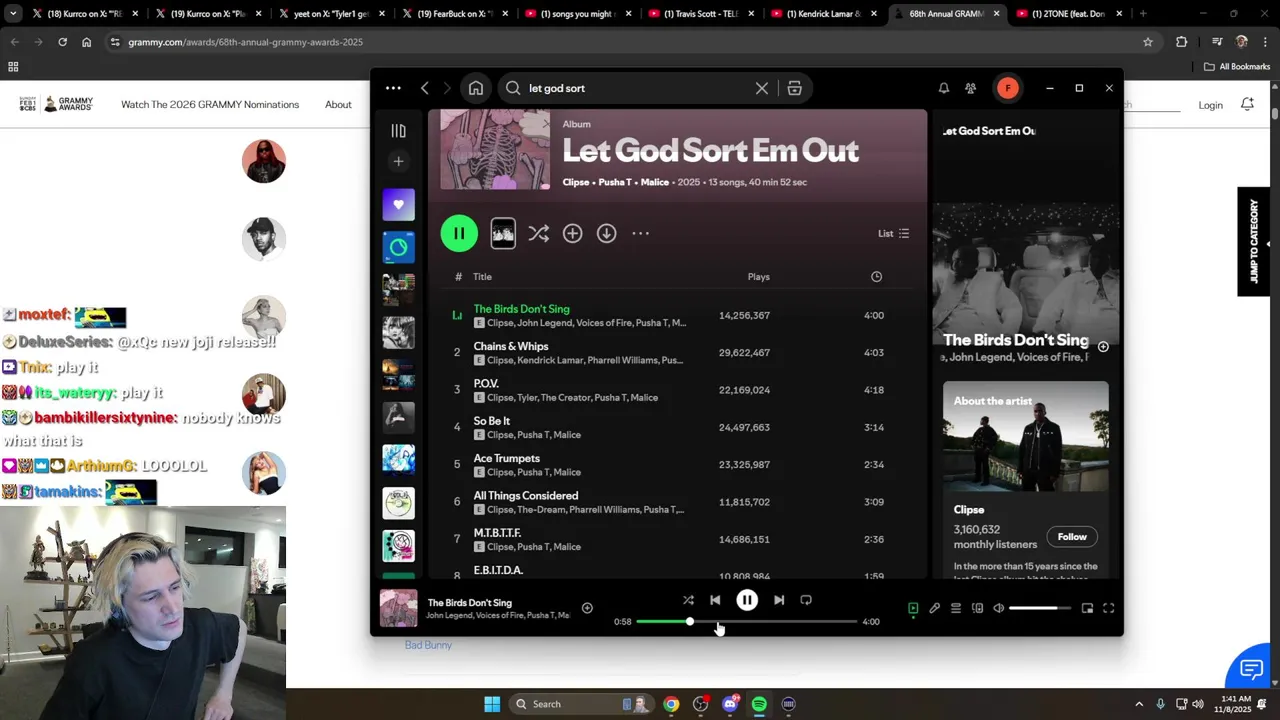The height and width of the screenshot is (720, 1280).
Task: Mute Spotify volume
Action: click(998, 608)
